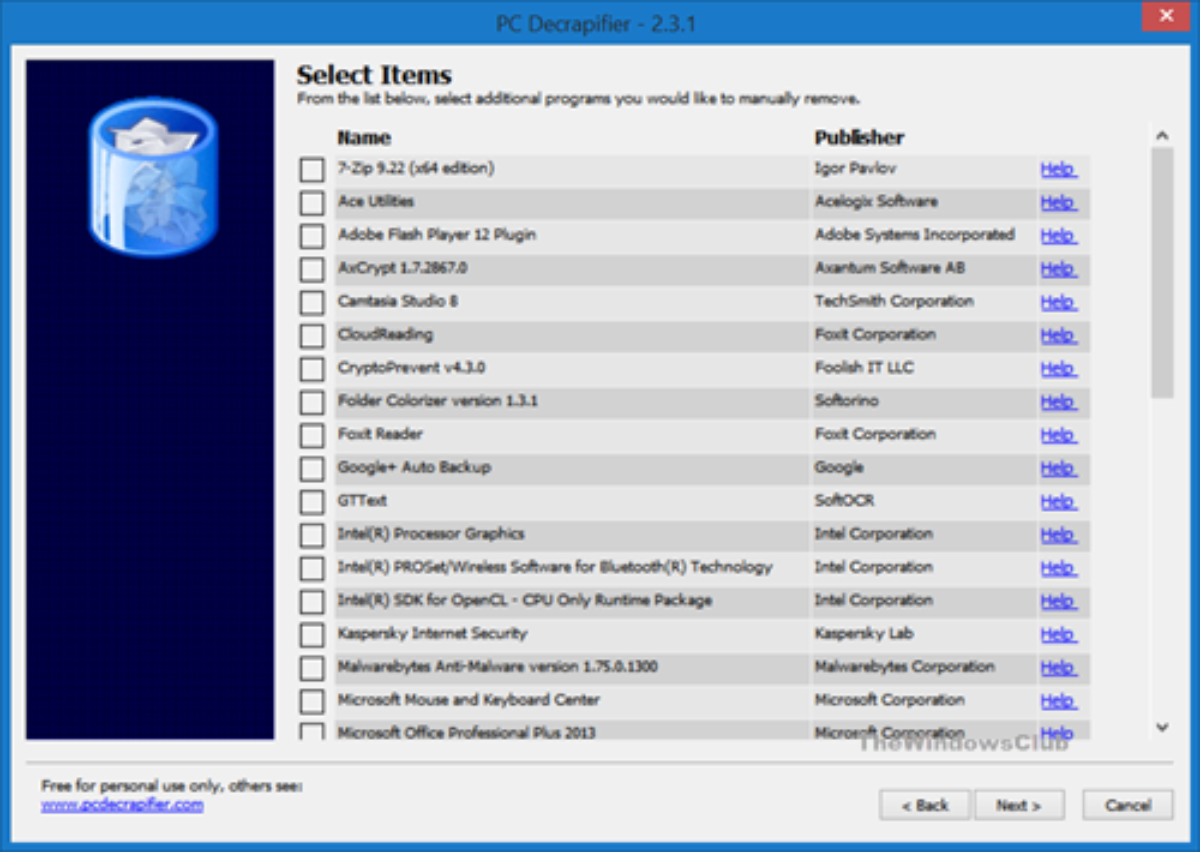Open Help link for Microsoft Mouse and Keyboard Center
Viewport: 1200px width, 852px height.
1058,701
